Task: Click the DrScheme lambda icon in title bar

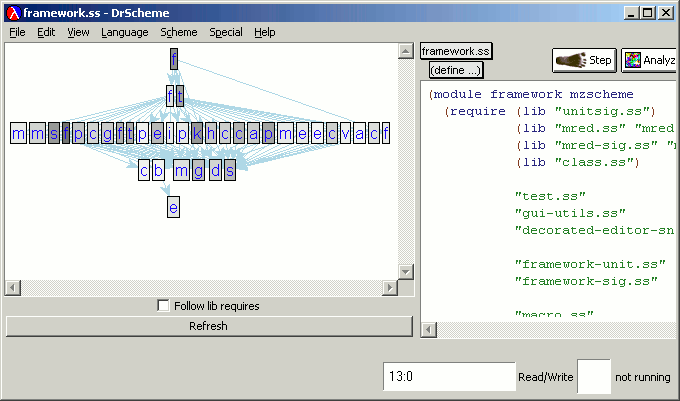Action: pyautogui.click(x=13, y=13)
